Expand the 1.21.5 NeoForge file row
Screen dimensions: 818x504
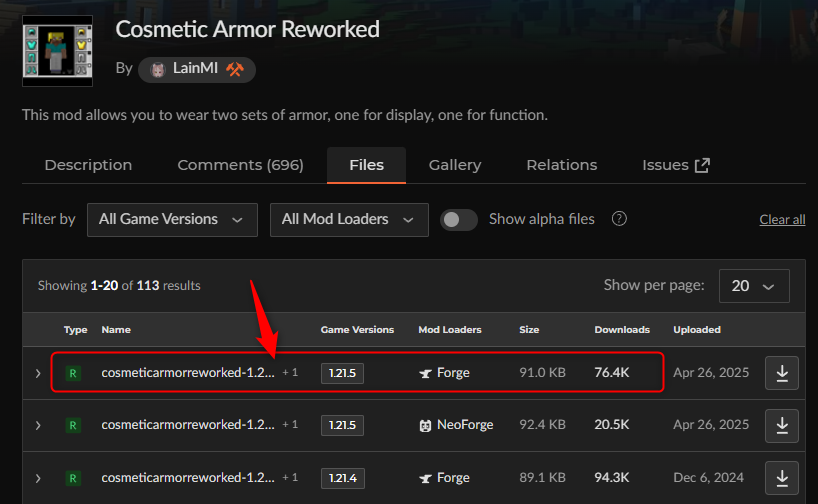tap(38, 425)
